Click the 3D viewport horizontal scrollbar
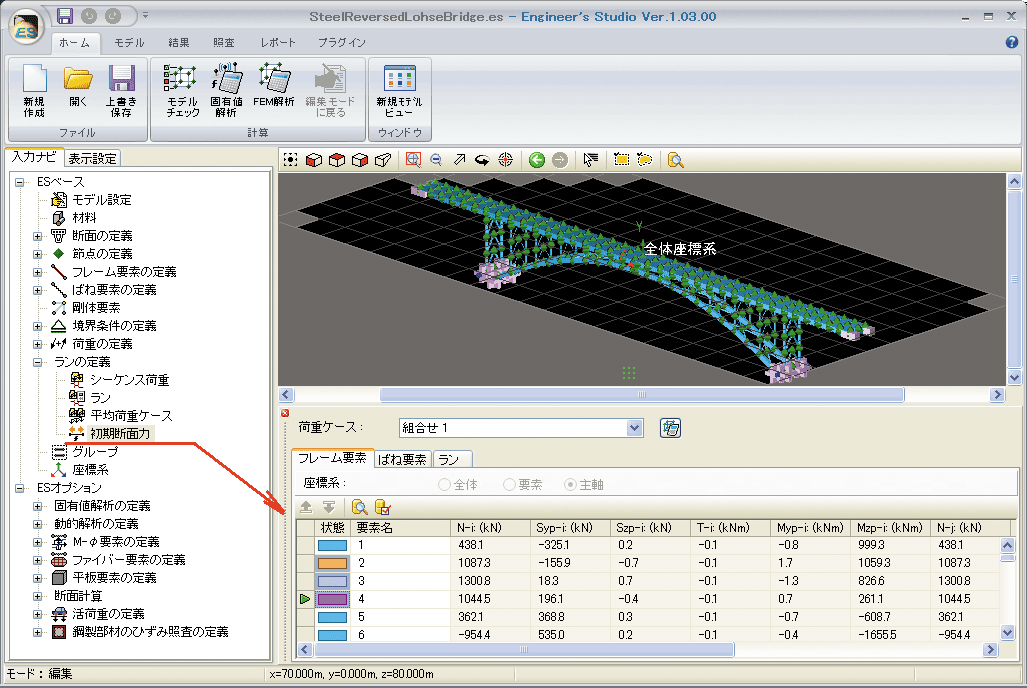The height and width of the screenshot is (688, 1027). tap(641, 394)
